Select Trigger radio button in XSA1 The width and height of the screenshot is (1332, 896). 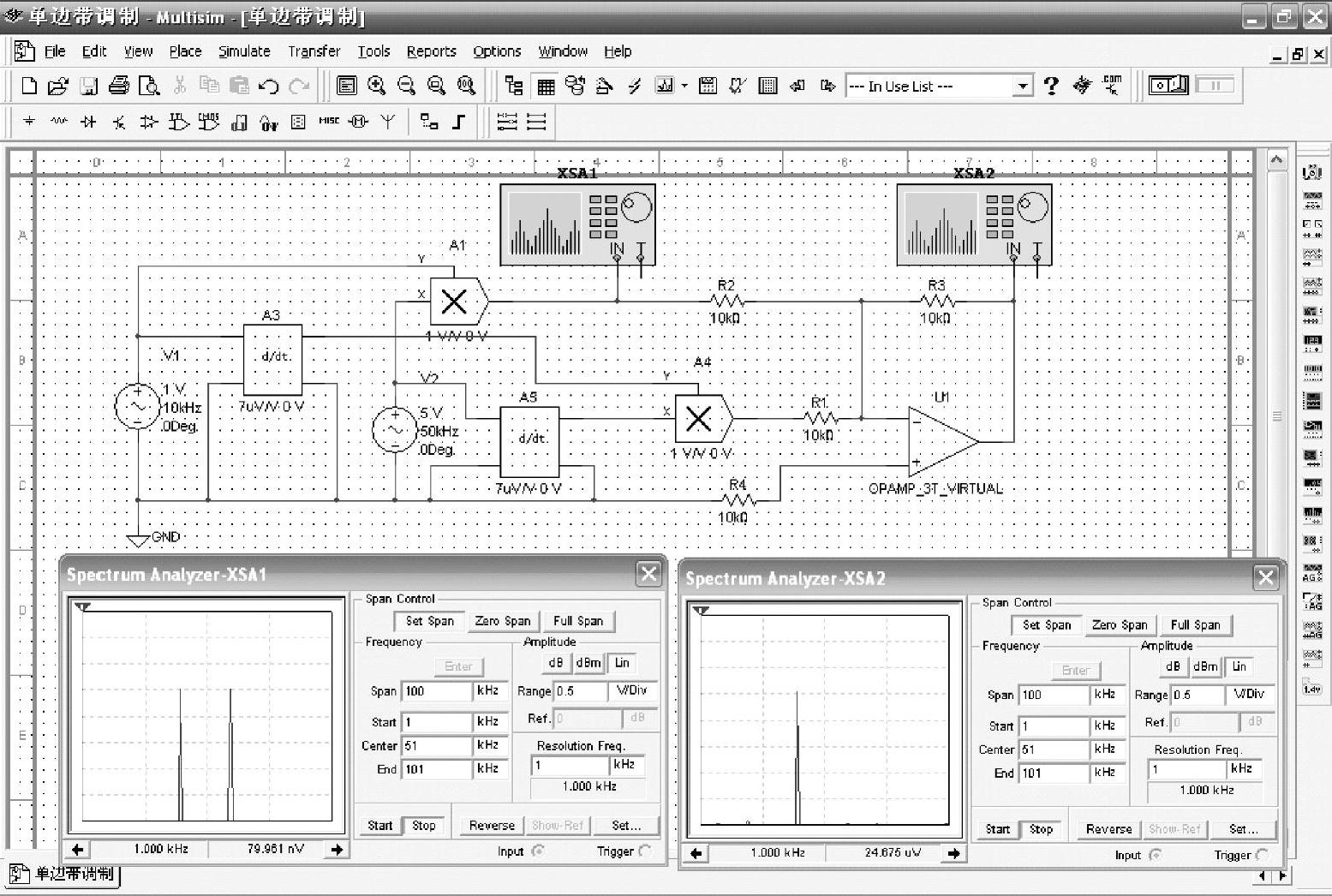(645, 851)
